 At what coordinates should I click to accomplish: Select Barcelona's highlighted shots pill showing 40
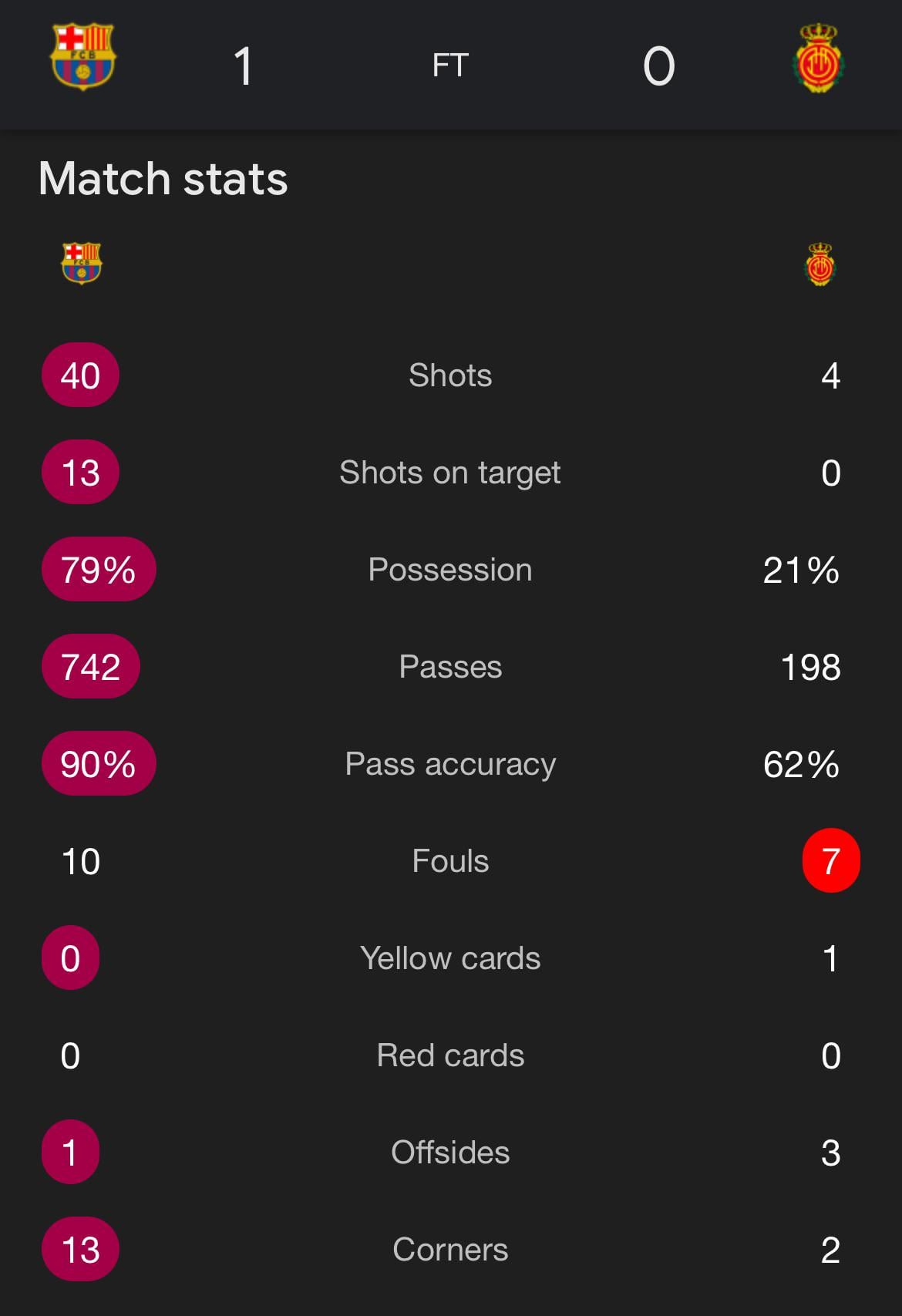(79, 375)
